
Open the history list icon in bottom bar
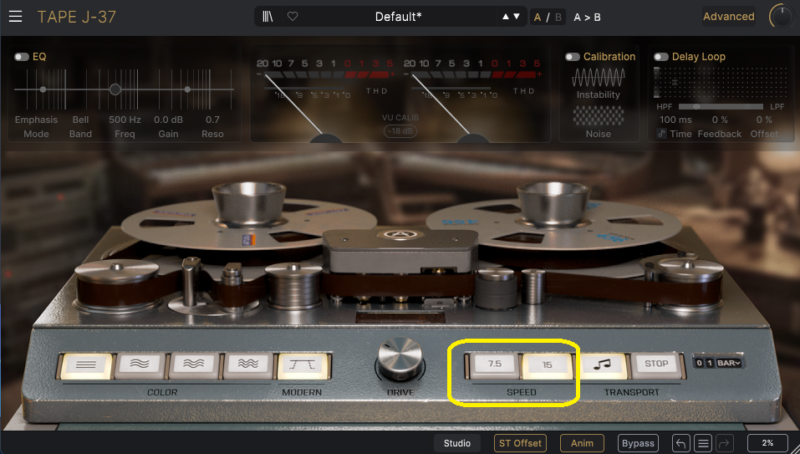coord(703,443)
